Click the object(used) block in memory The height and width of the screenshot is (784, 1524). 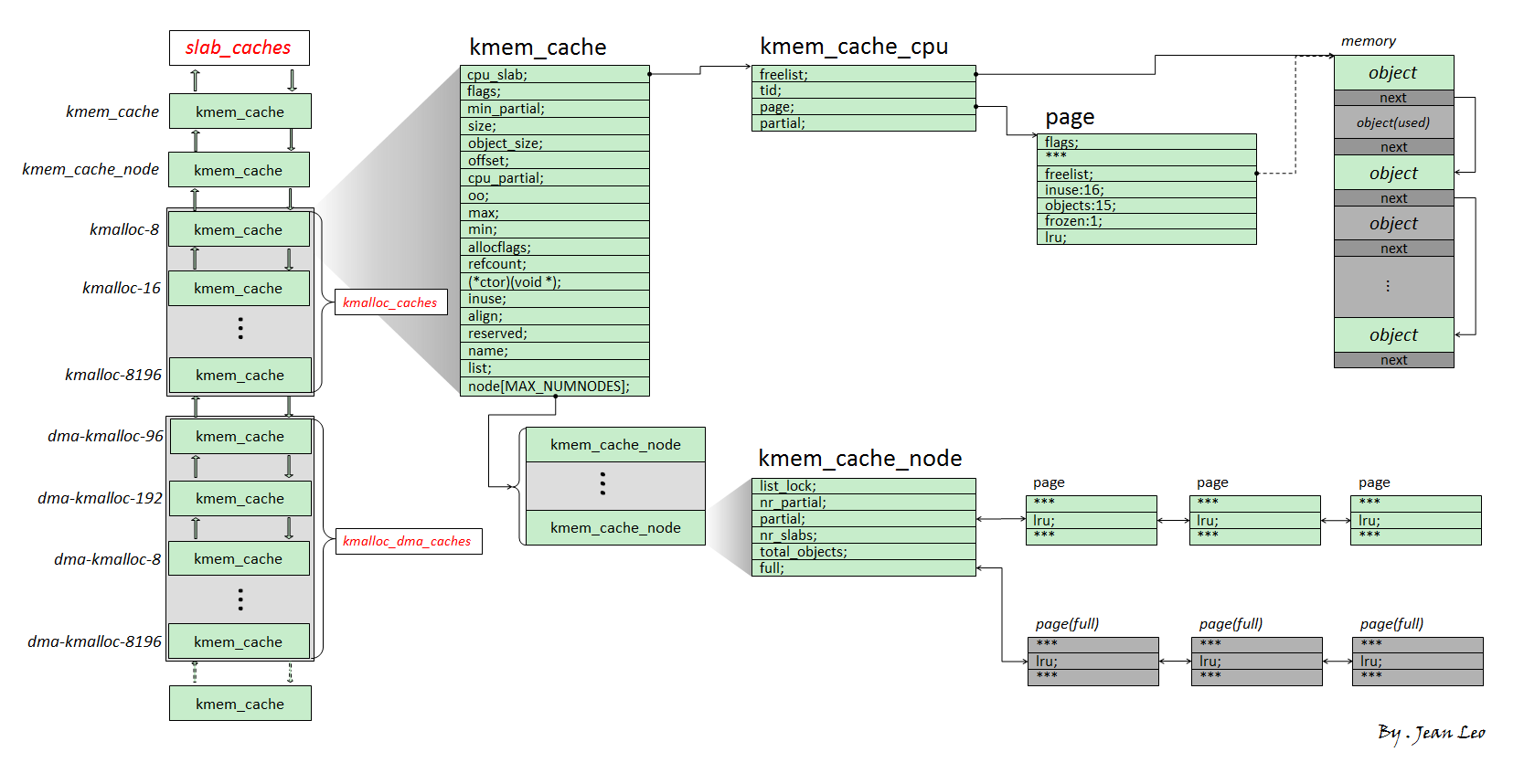(x=1393, y=122)
